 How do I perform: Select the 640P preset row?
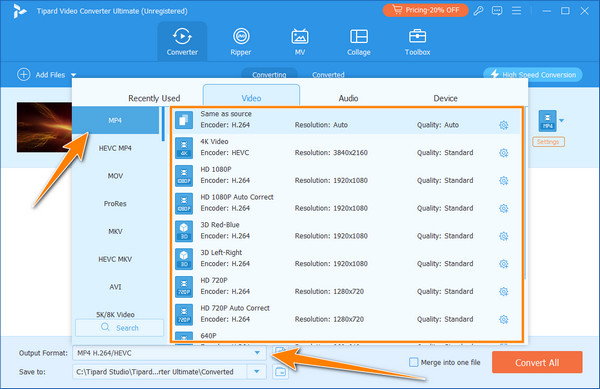coord(346,336)
